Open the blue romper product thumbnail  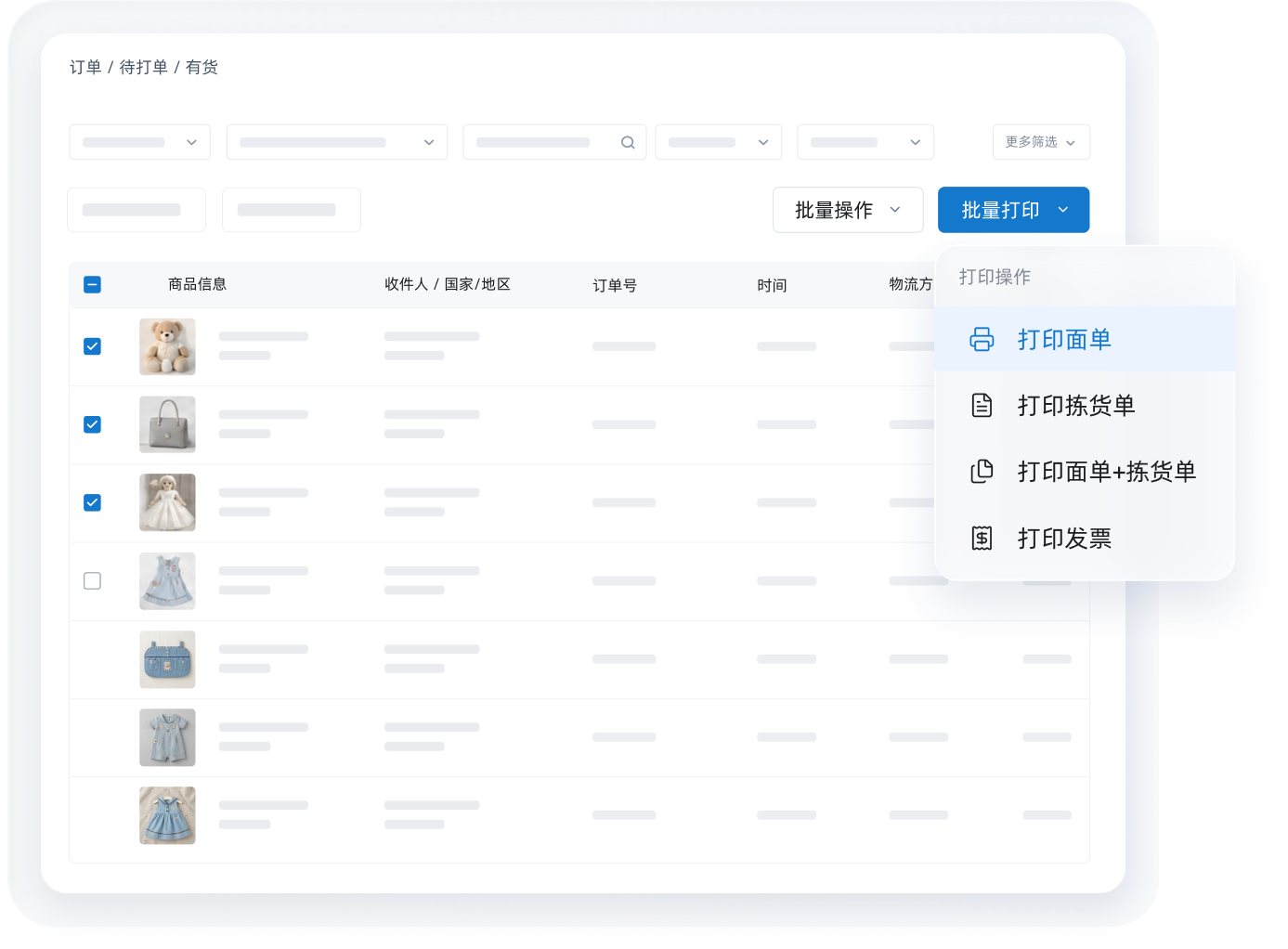pyautogui.click(x=167, y=737)
